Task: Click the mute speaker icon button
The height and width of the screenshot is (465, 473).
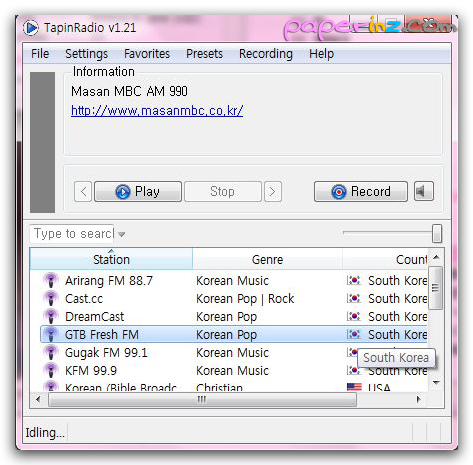Action: coord(424,191)
